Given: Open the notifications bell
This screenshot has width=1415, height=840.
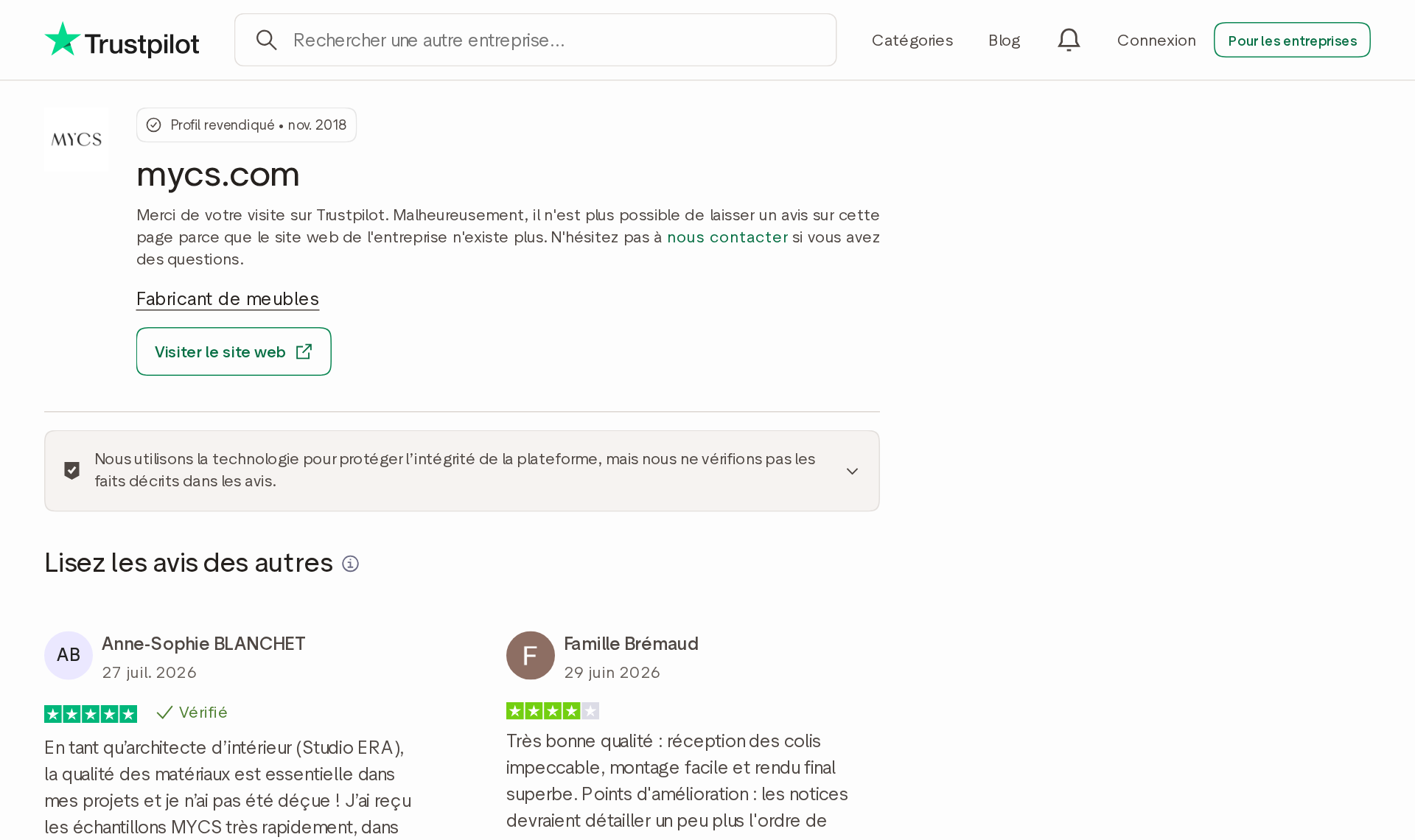Looking at the screenshot, I should [1069, 40].
